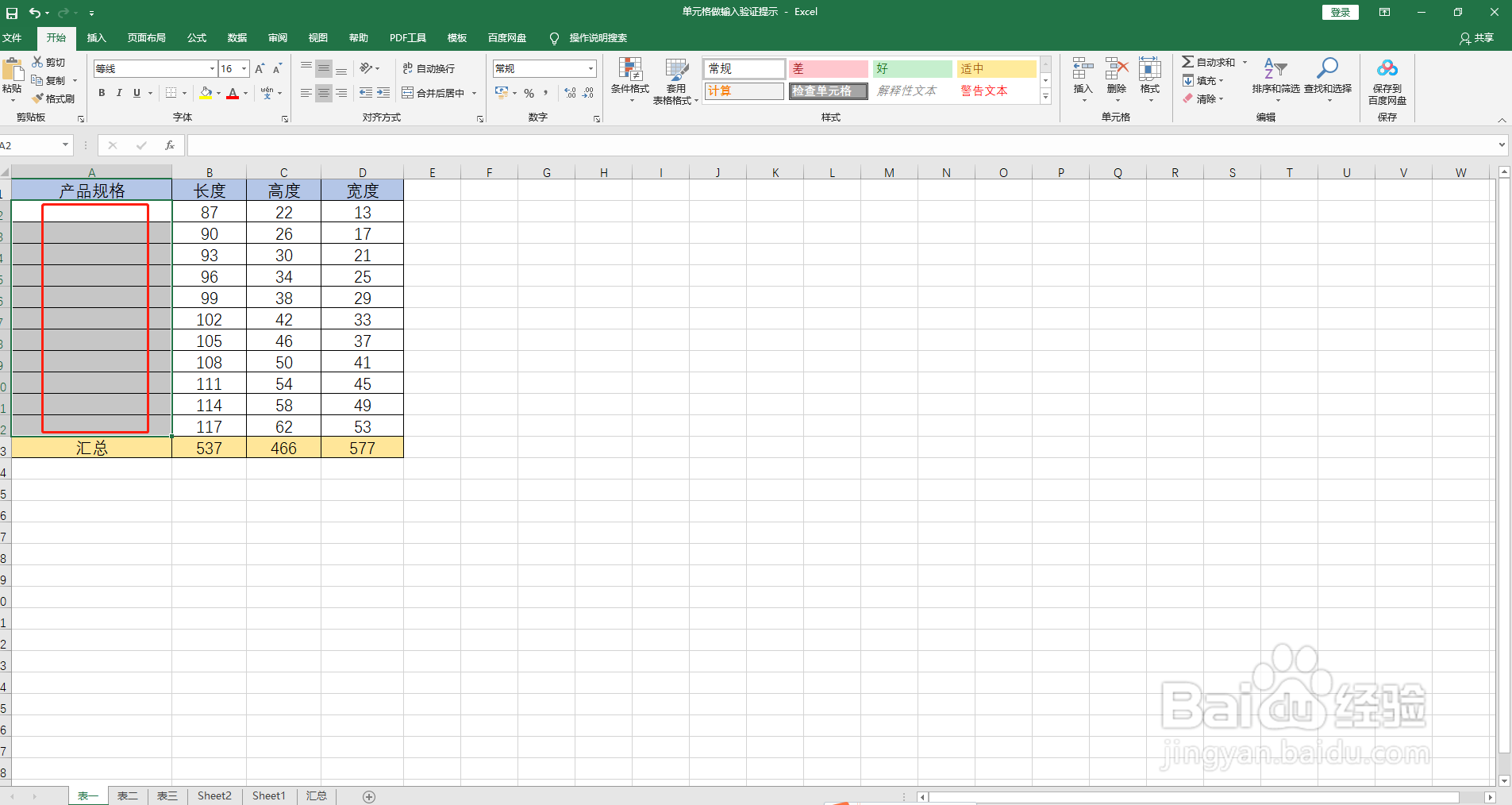Toggle Underline formatting
Image resolution: width=1512 pixels, height=805 pixels.
tap(137, 93)
